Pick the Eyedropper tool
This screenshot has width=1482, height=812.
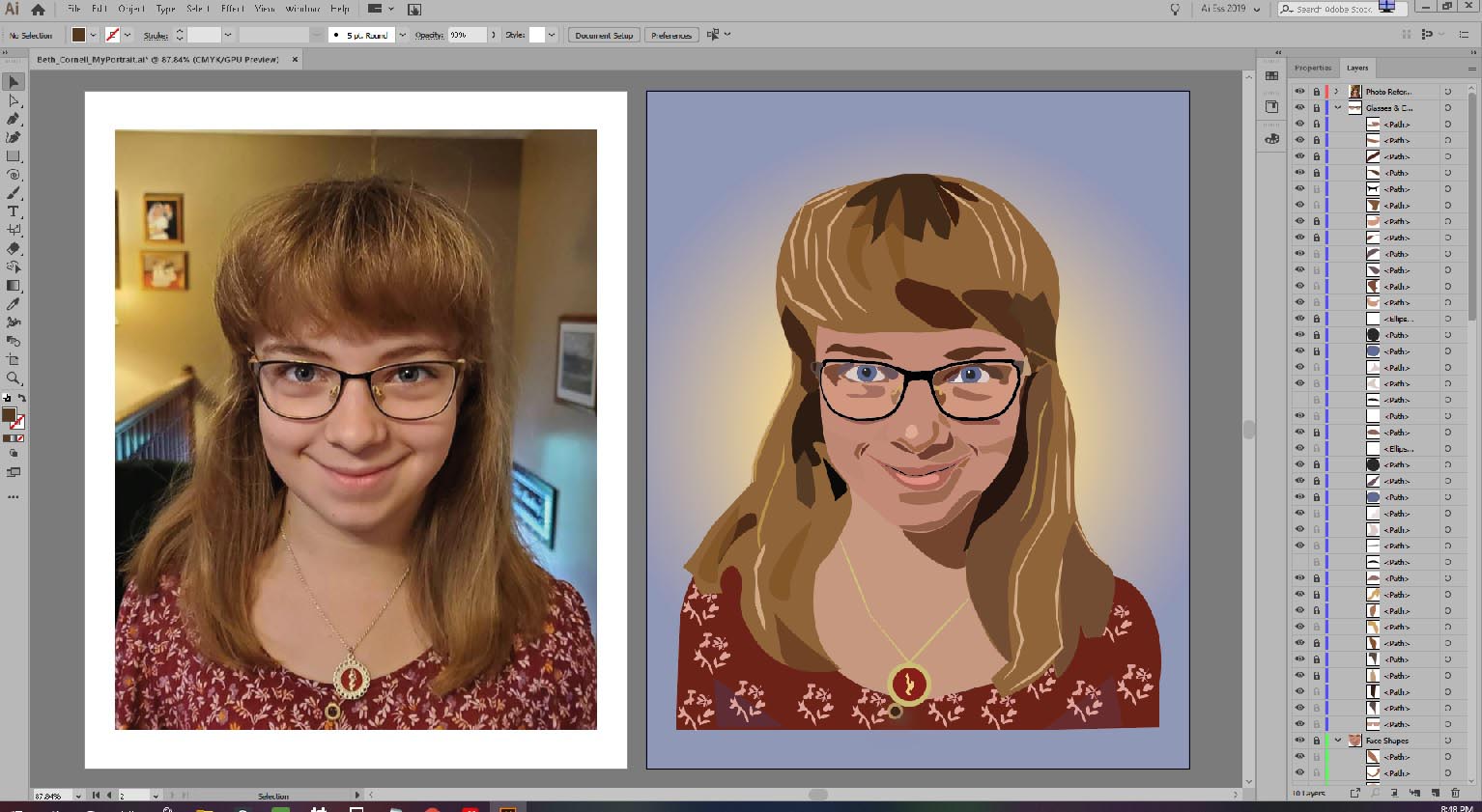tap(14, 304)
